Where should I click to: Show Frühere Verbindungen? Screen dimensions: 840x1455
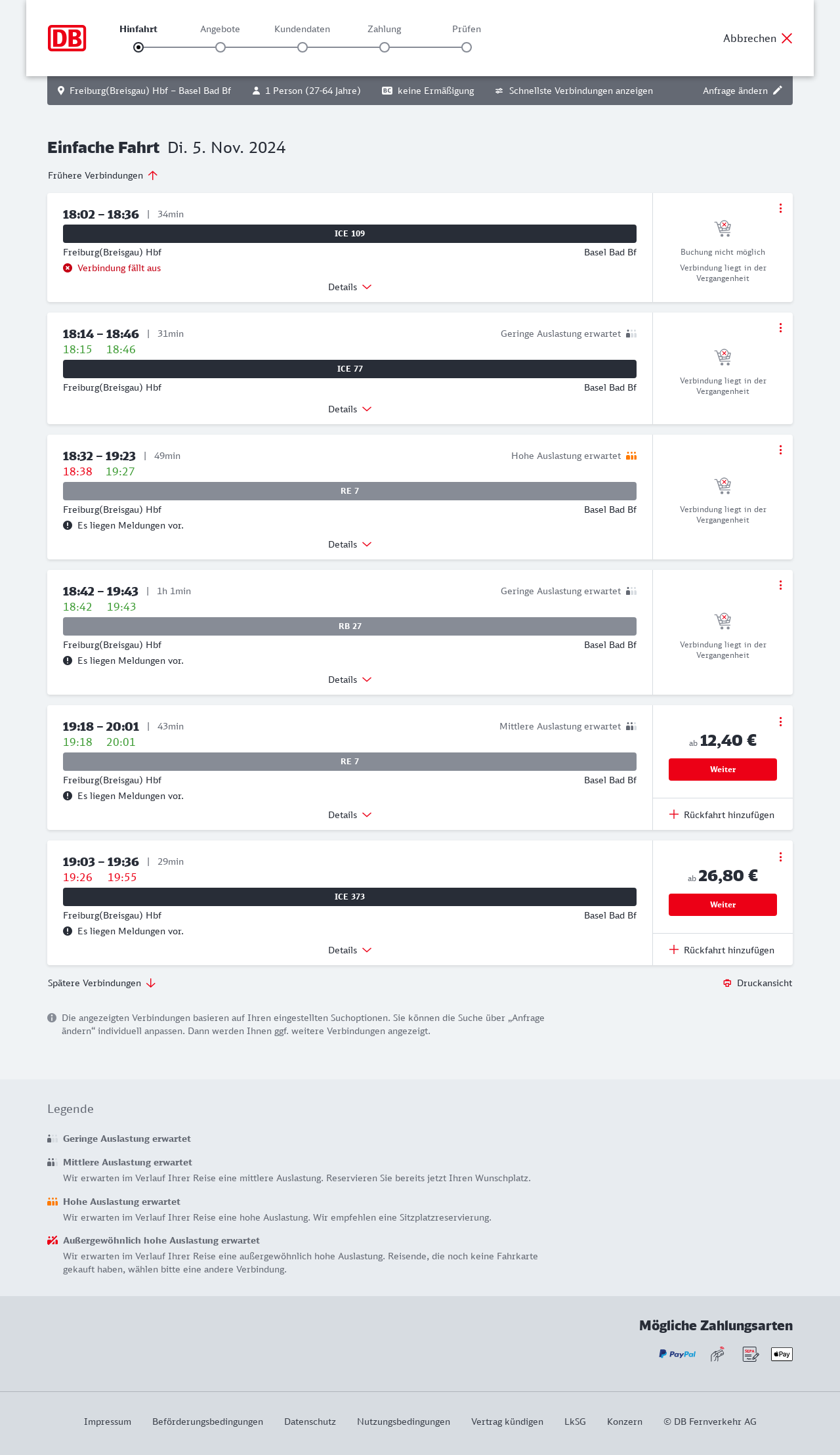102,175
